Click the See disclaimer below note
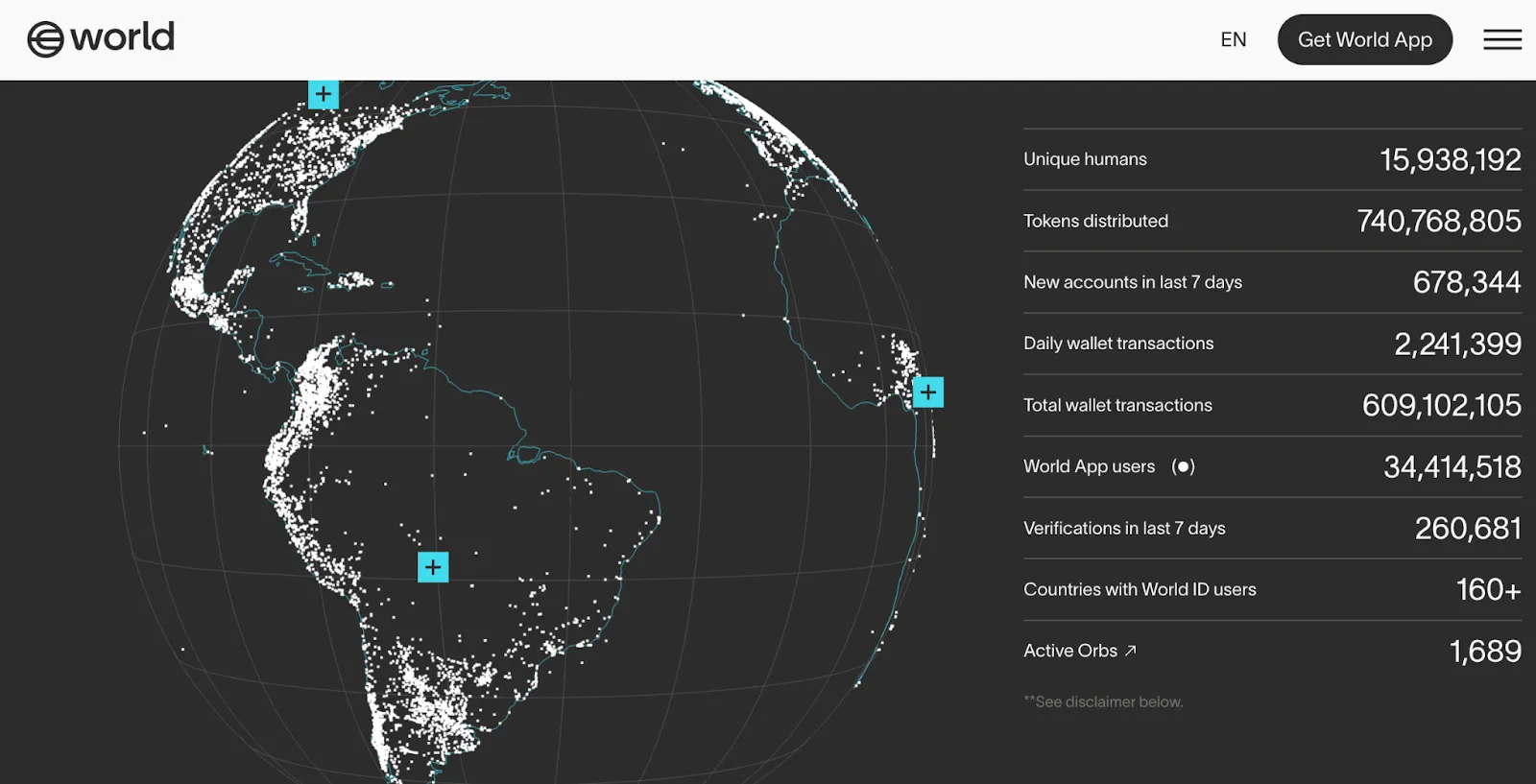This screenshot has height=784, width=1536. pyautogui.click(x=1103, y=701)
